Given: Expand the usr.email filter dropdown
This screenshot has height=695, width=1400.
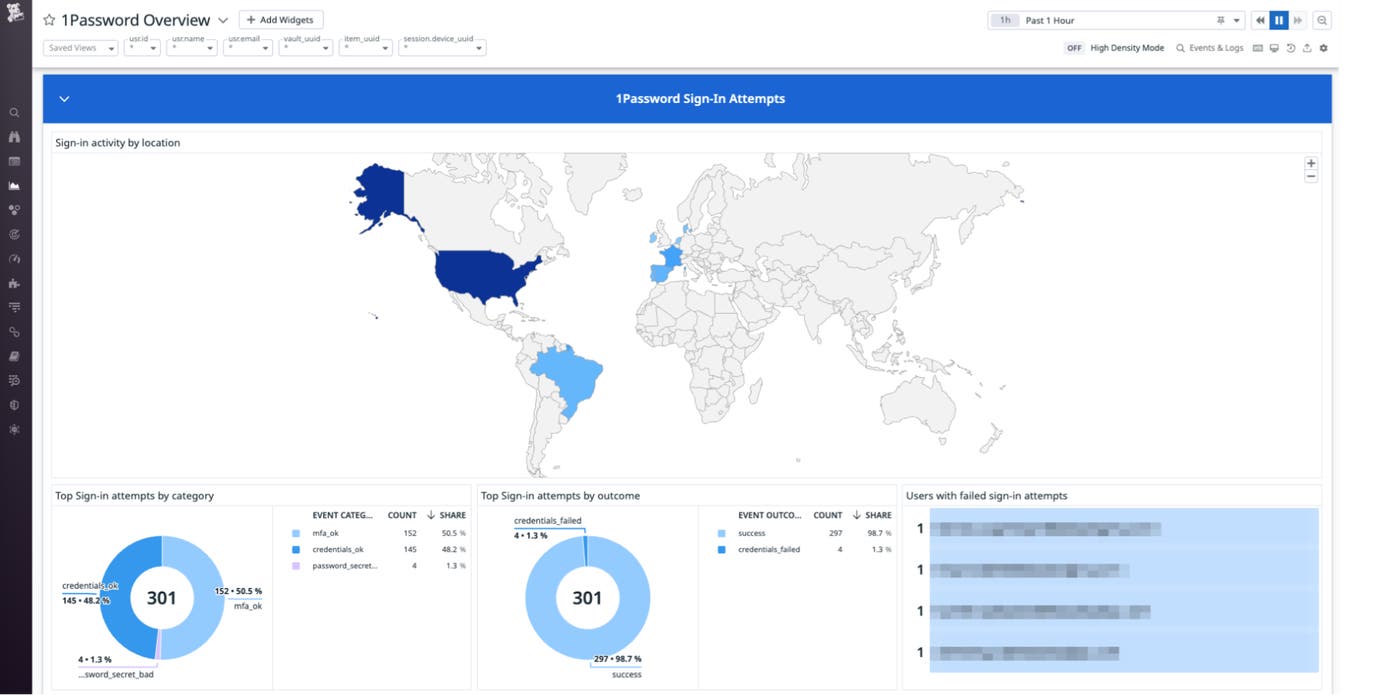Looking at the screenshot, I should point(248,48).
